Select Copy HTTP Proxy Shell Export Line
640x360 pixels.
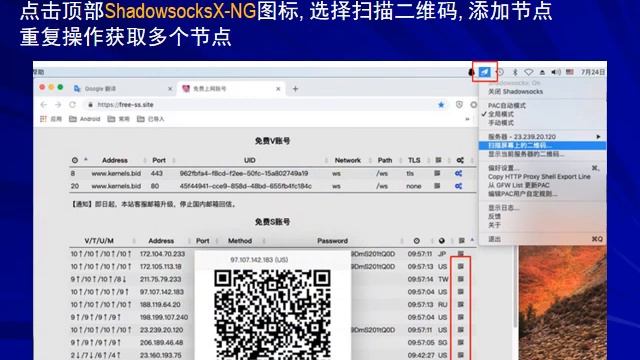coord(539,177)
